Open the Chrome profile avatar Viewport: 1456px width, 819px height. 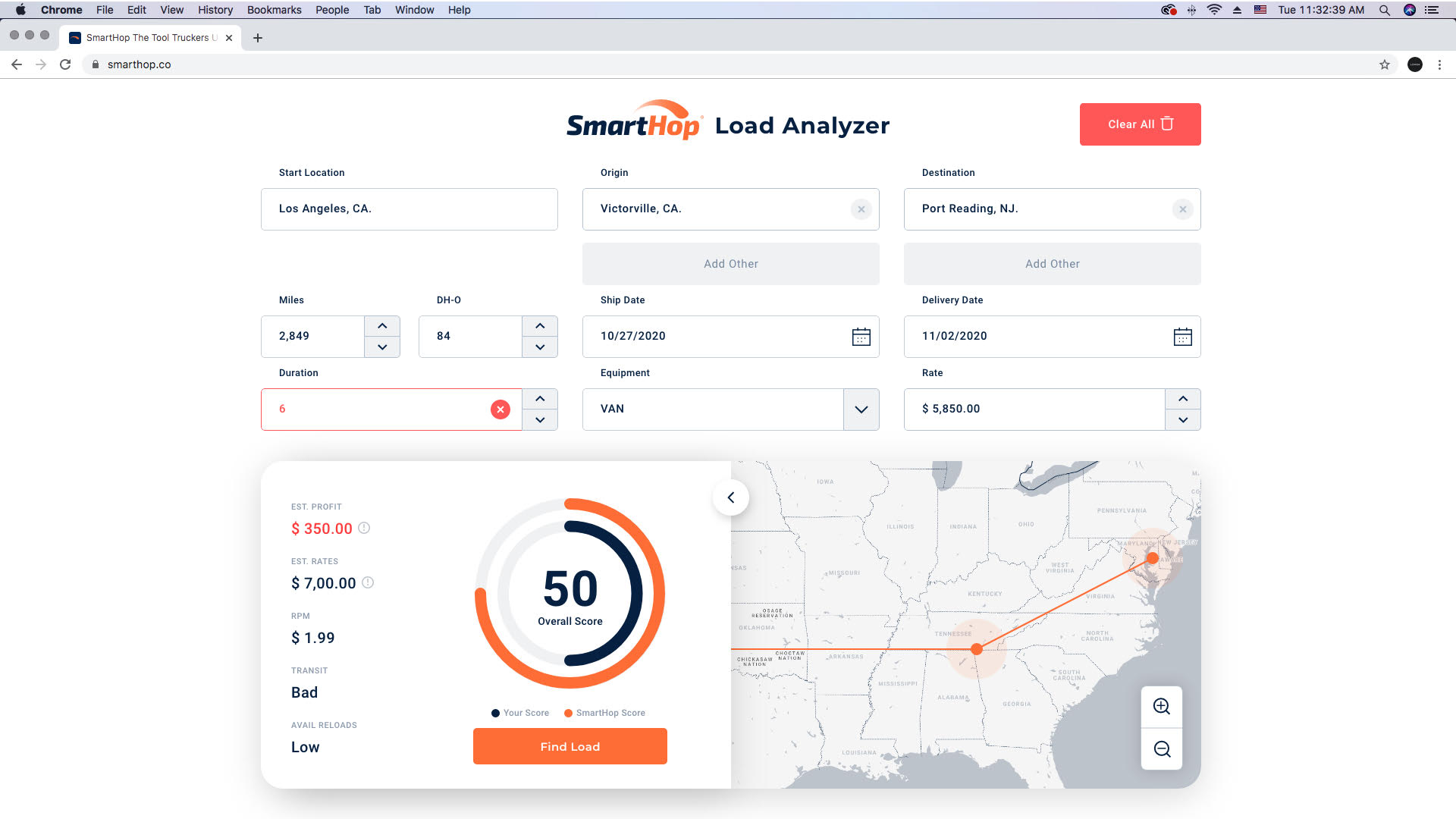[x=1414, y=64]
